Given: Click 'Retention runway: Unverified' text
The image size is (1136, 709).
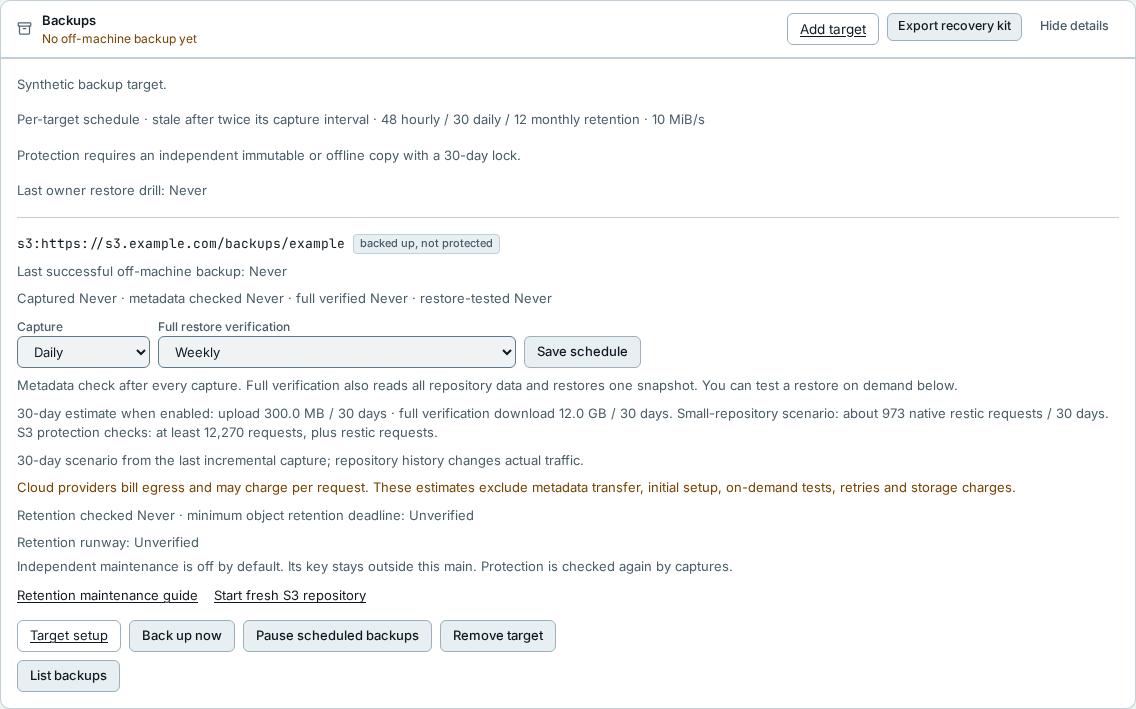Looking at the screenshot, I should [x=108, y=542].
